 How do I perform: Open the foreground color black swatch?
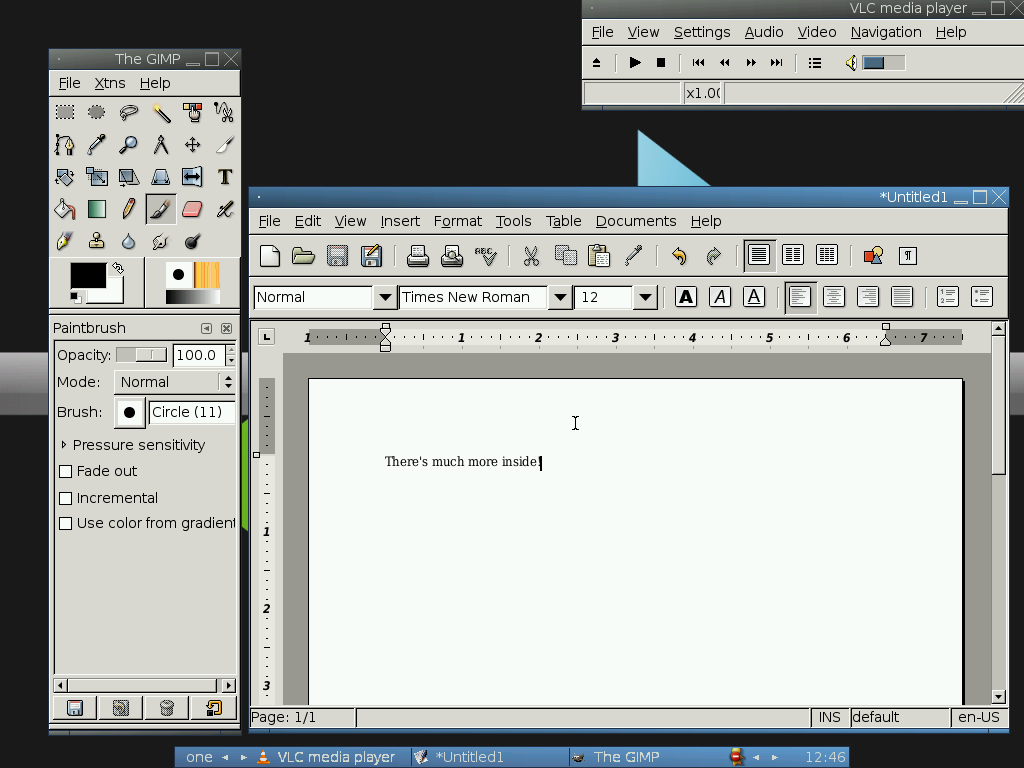88,276
